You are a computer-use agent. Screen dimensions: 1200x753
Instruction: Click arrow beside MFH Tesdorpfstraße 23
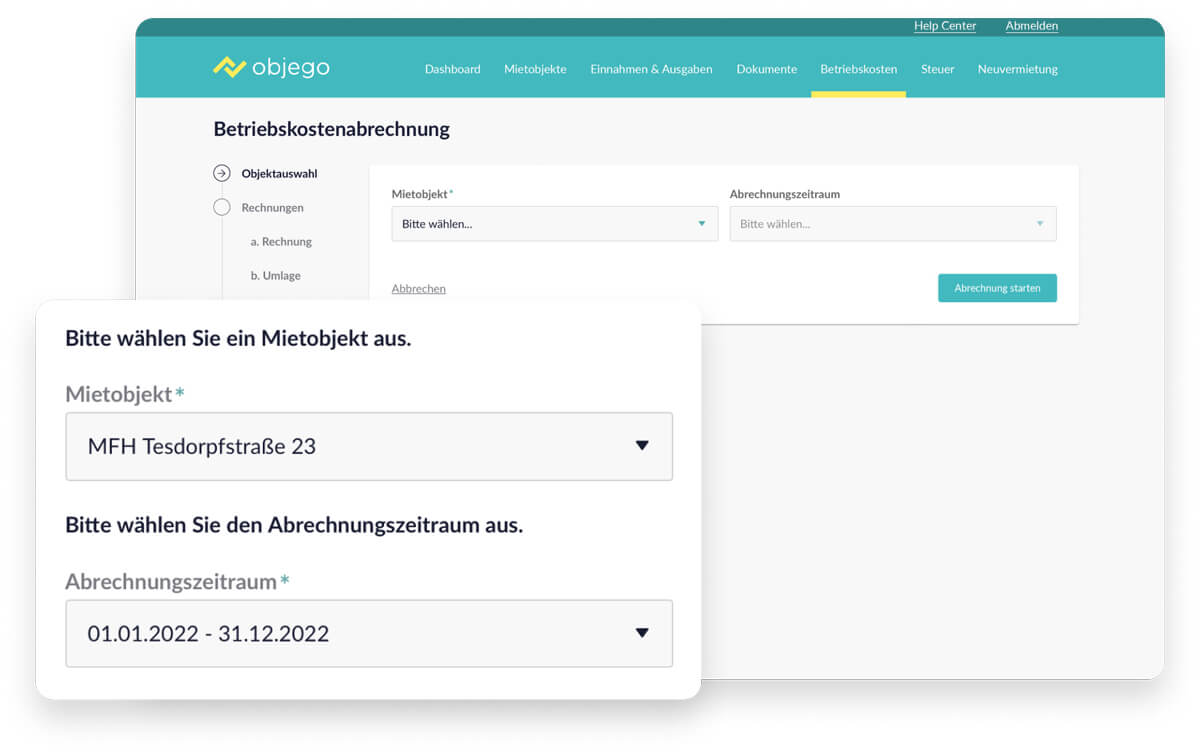pos(642,446)
